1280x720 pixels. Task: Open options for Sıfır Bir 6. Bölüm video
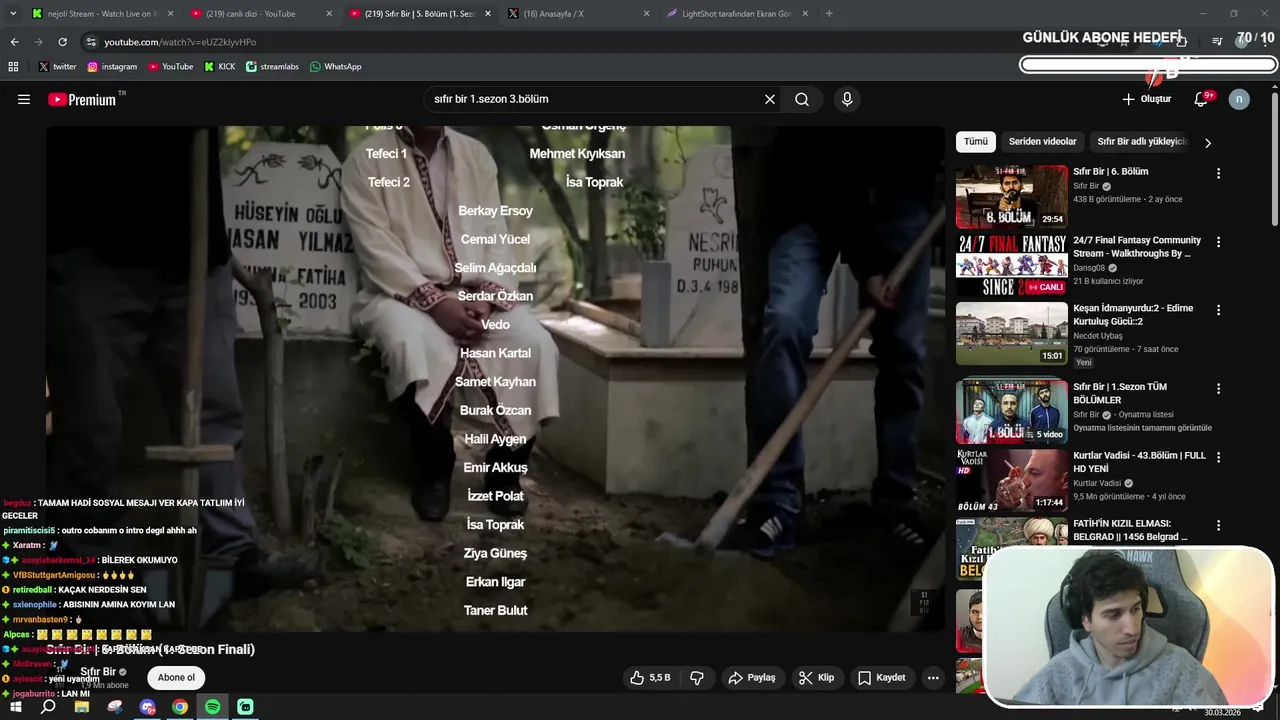1218,173
